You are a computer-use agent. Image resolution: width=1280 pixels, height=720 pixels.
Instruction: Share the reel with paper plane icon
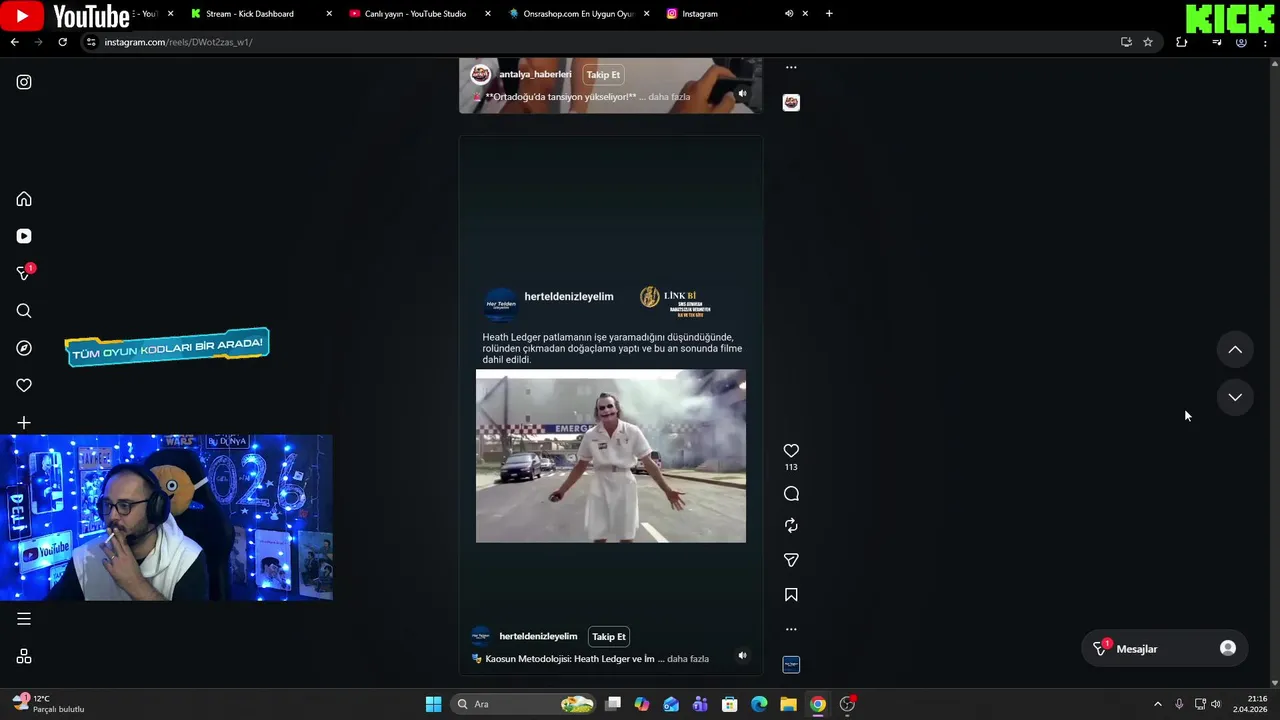pos(791,560)
